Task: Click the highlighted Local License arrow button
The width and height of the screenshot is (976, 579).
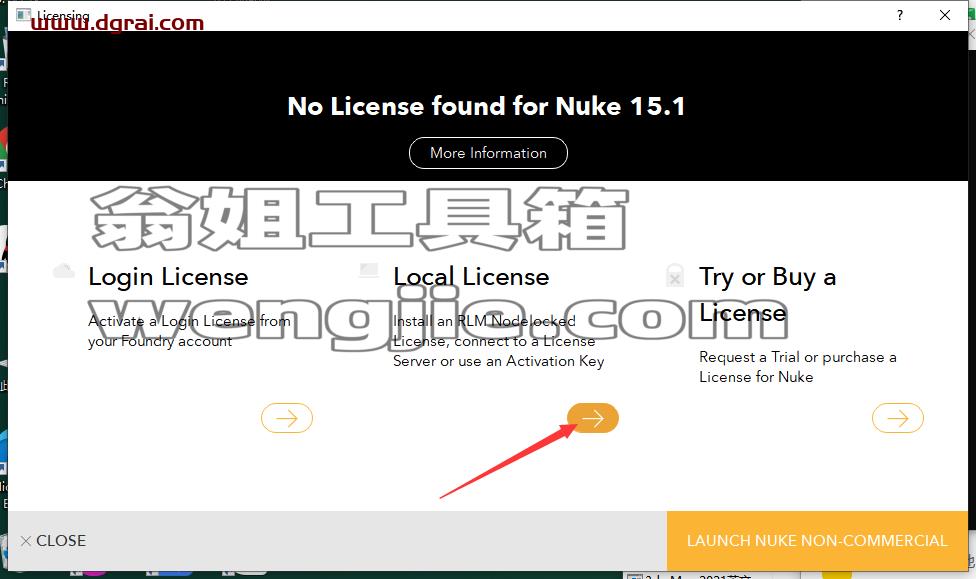Action: pyautogui.click(x=593, y=418)
